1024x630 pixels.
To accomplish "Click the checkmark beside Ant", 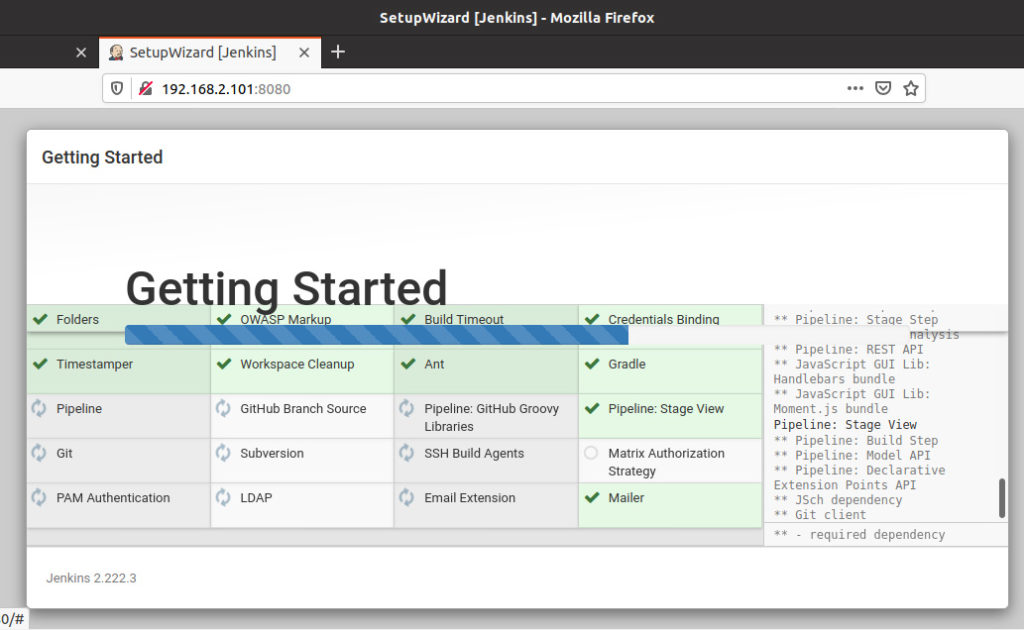I will (408, 364).
